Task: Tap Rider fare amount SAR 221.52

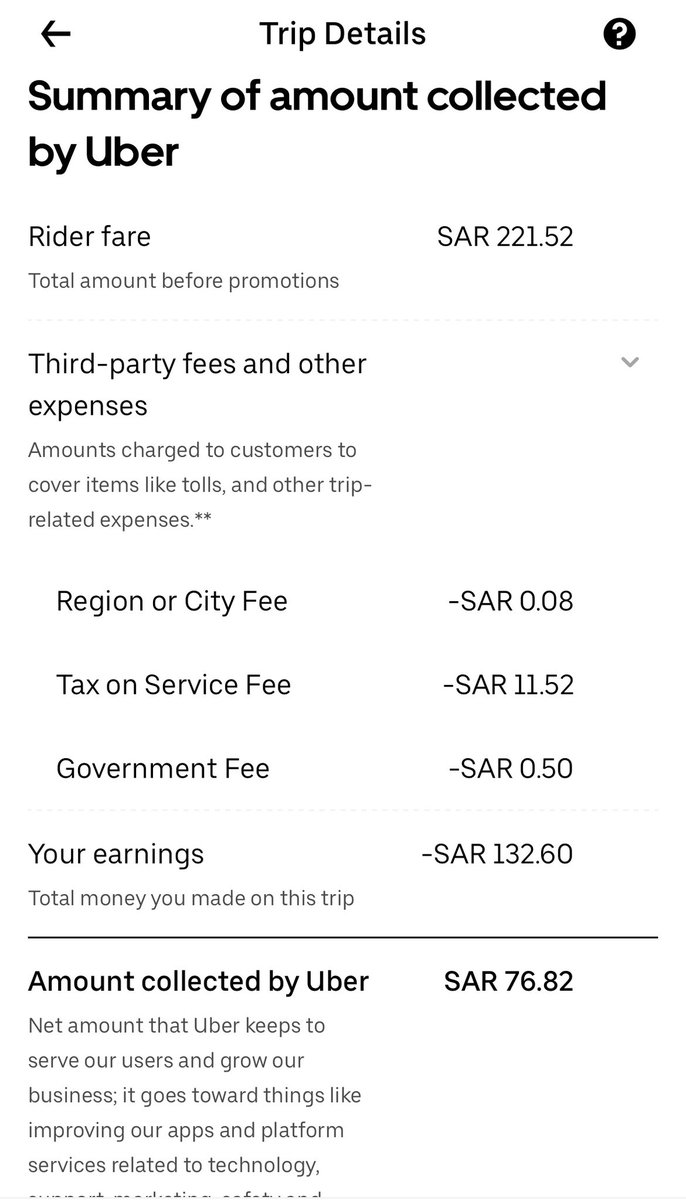Action: pyautogui.click(x=505, y=237)
